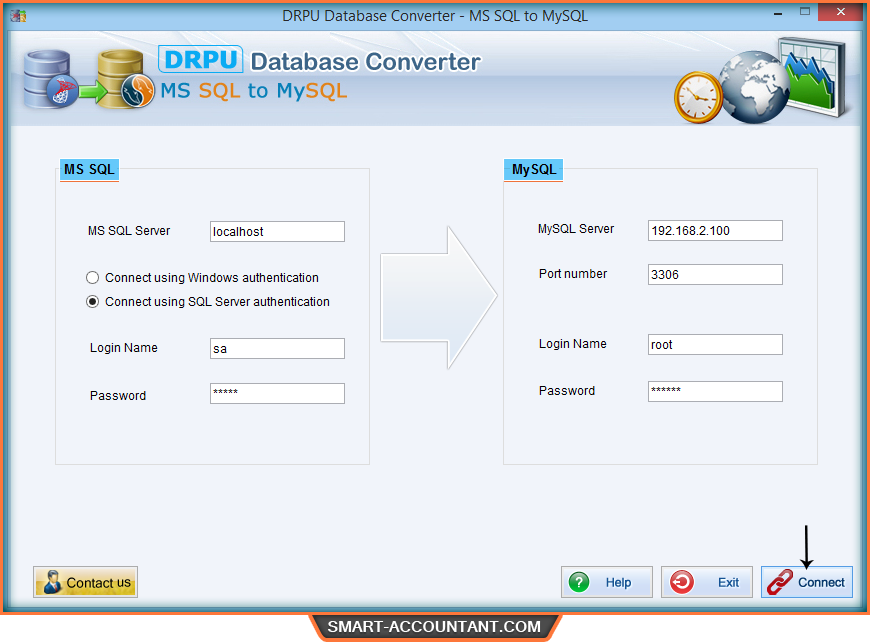The width and height of the screenshot is (870, 642).
Task: Click the MySQL Server address field
Action: click(715, 231)
